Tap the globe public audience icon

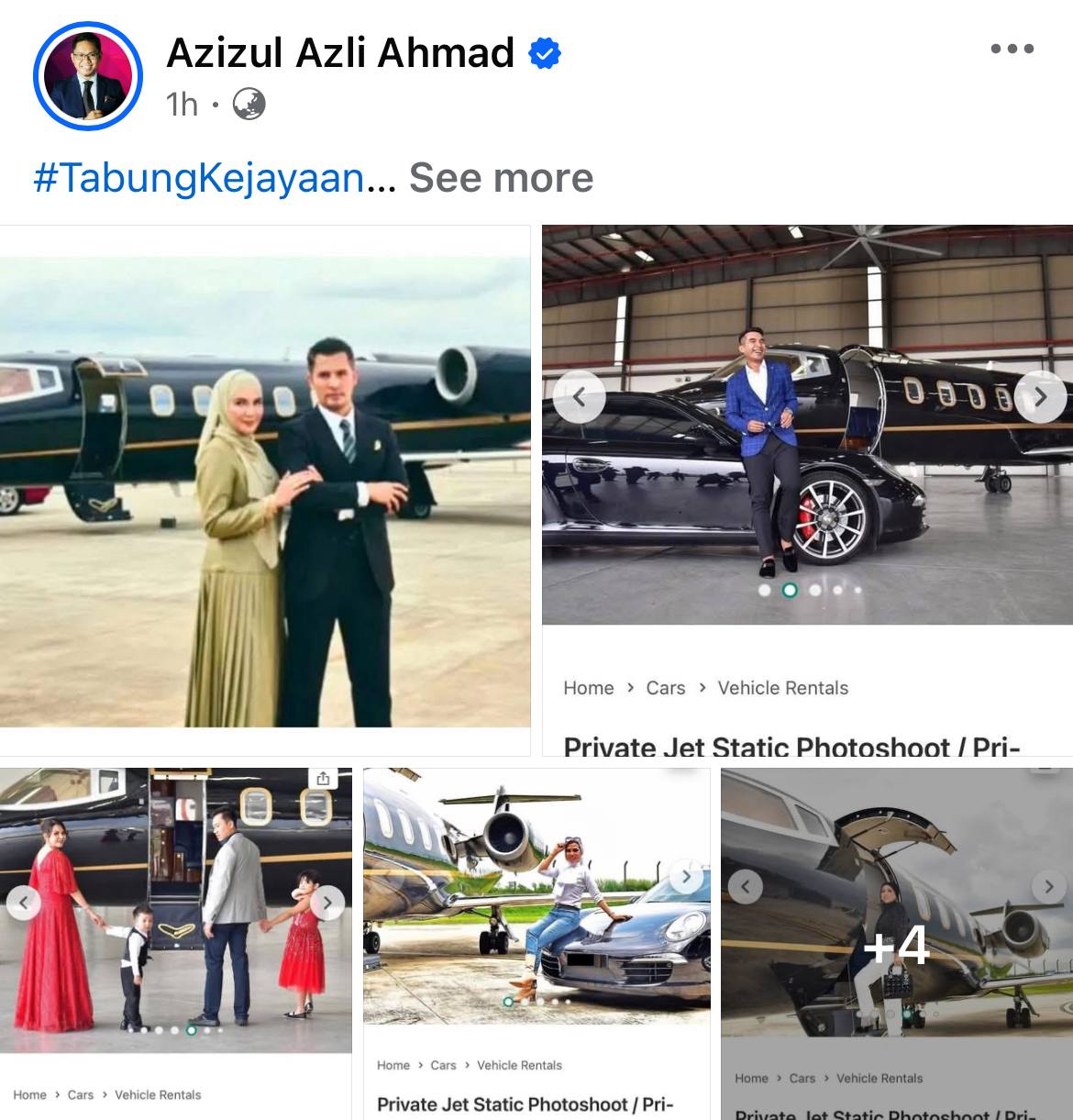(x=249, y=104)
